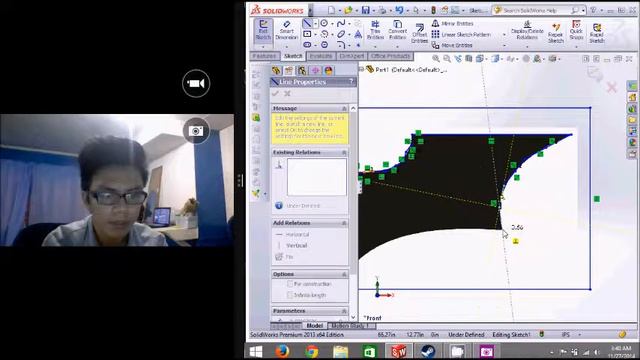This screenshot has width=640, height=360.
Task: Select the Line sketch tool
Action: pos(307,23)
